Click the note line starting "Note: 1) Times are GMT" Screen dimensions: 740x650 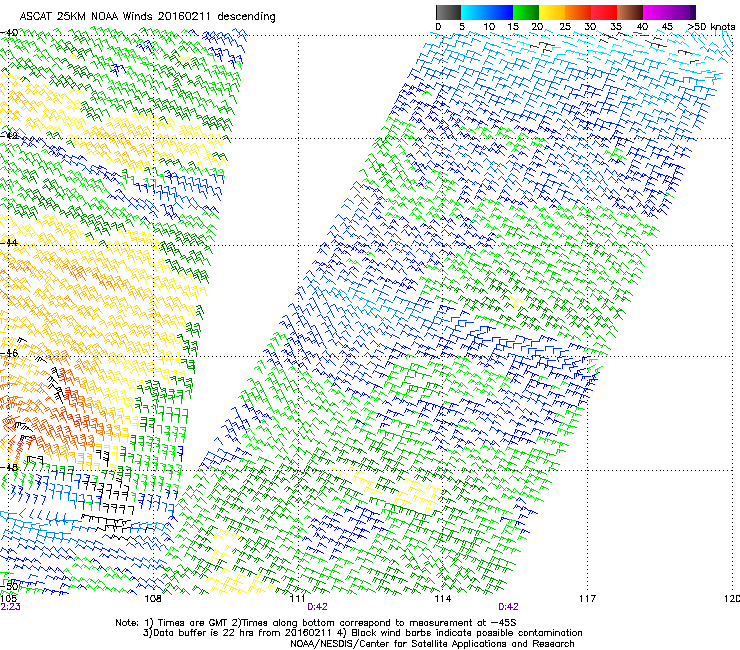[x=316, y=623]
